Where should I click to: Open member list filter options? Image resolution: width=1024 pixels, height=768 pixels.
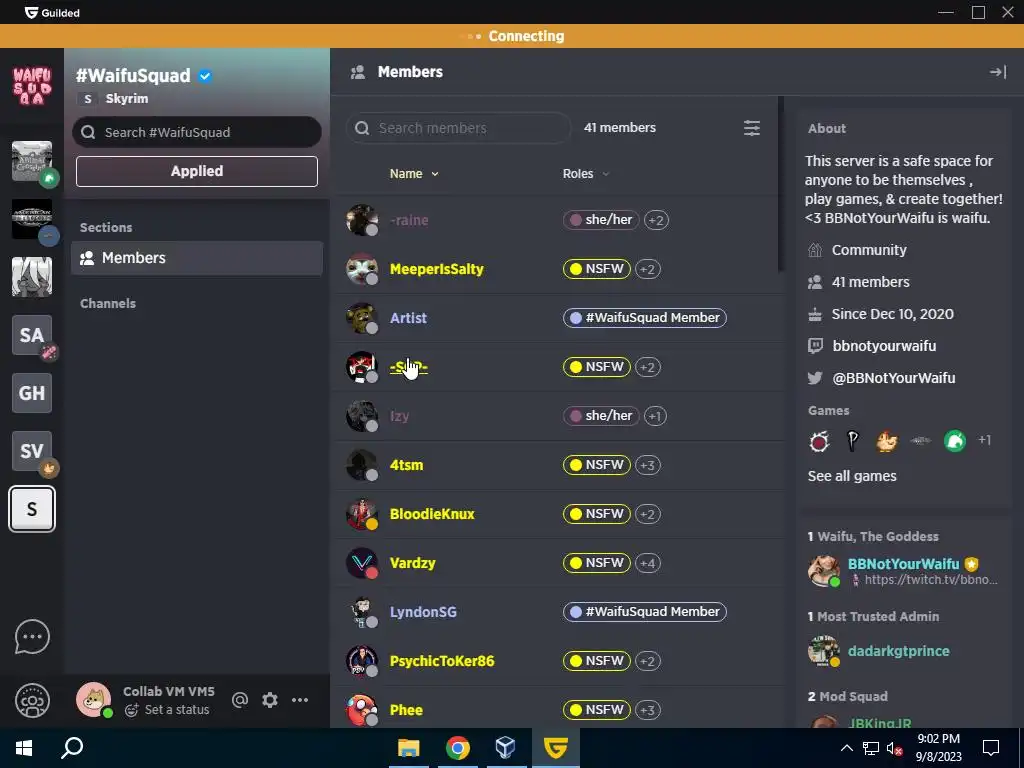[752, 128]
